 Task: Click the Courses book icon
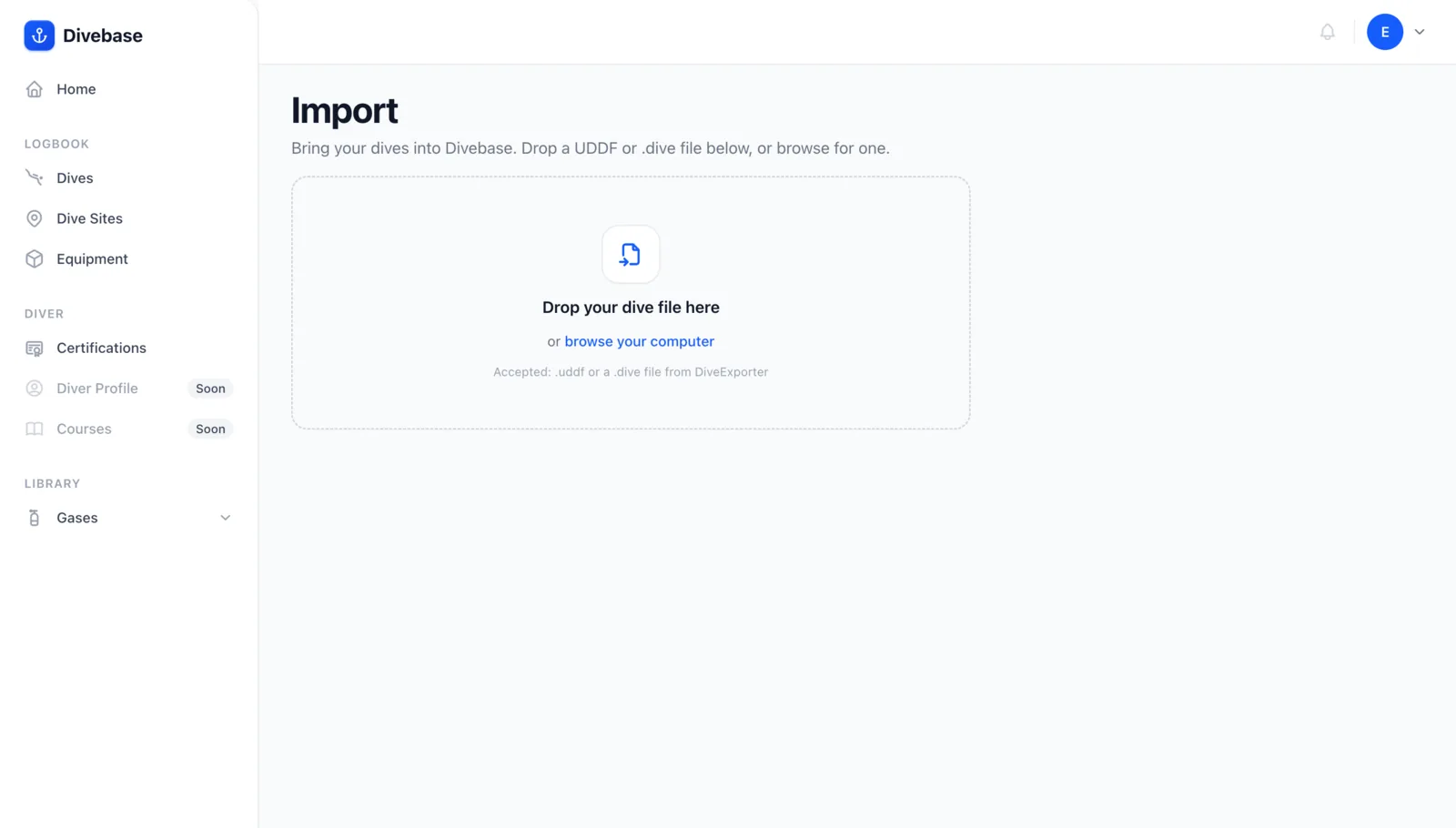[35, 429]
